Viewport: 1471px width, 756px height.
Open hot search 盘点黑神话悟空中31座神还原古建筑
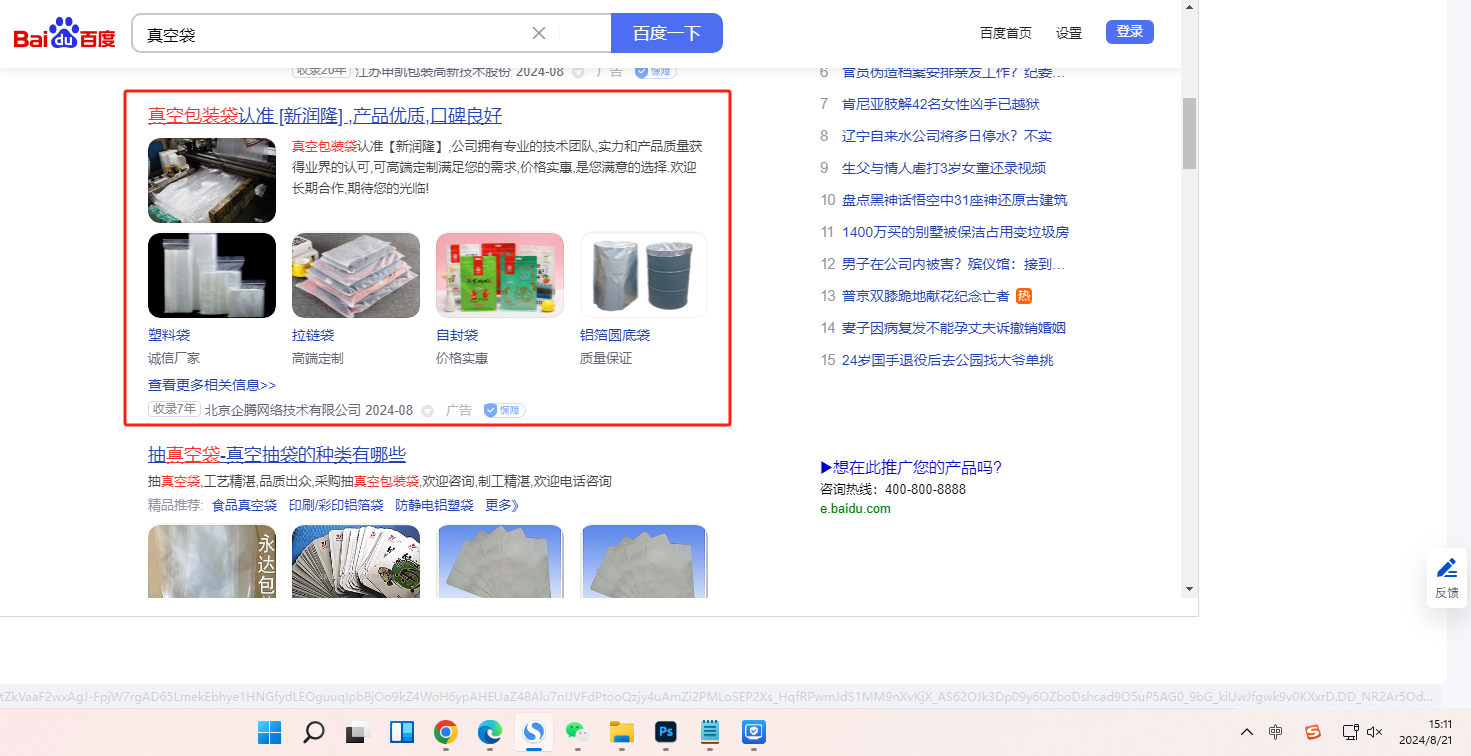tap(955, 200)
